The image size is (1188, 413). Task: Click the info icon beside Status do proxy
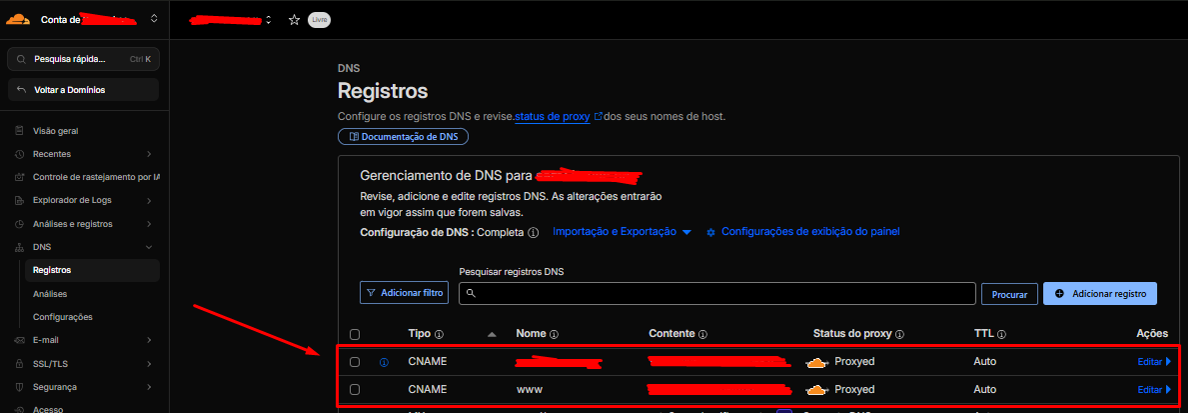[x=900, y=334]
